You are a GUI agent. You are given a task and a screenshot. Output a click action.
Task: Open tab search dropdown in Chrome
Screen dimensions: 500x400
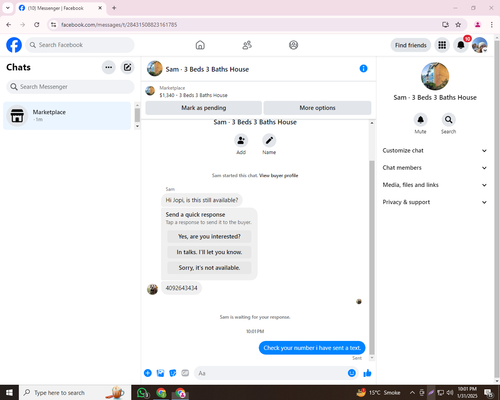(8, 8)
